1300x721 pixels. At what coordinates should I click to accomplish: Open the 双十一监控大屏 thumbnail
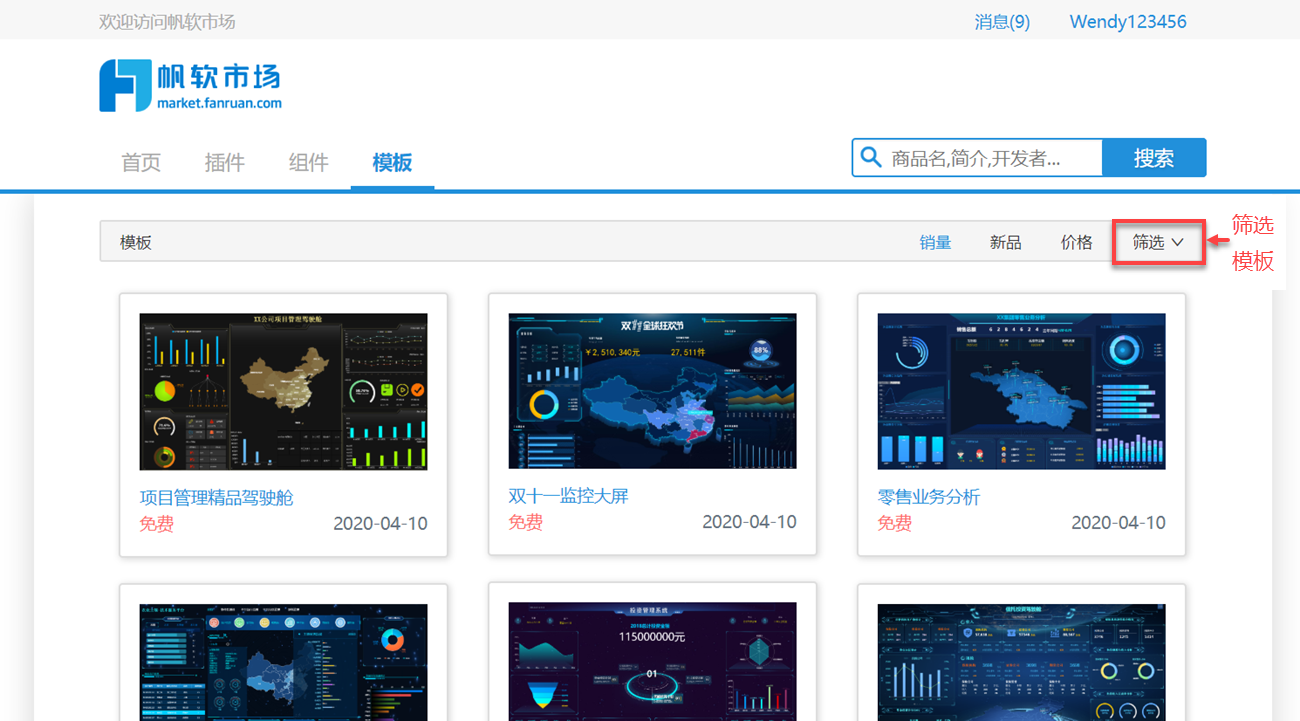click(x=652, y=391)
